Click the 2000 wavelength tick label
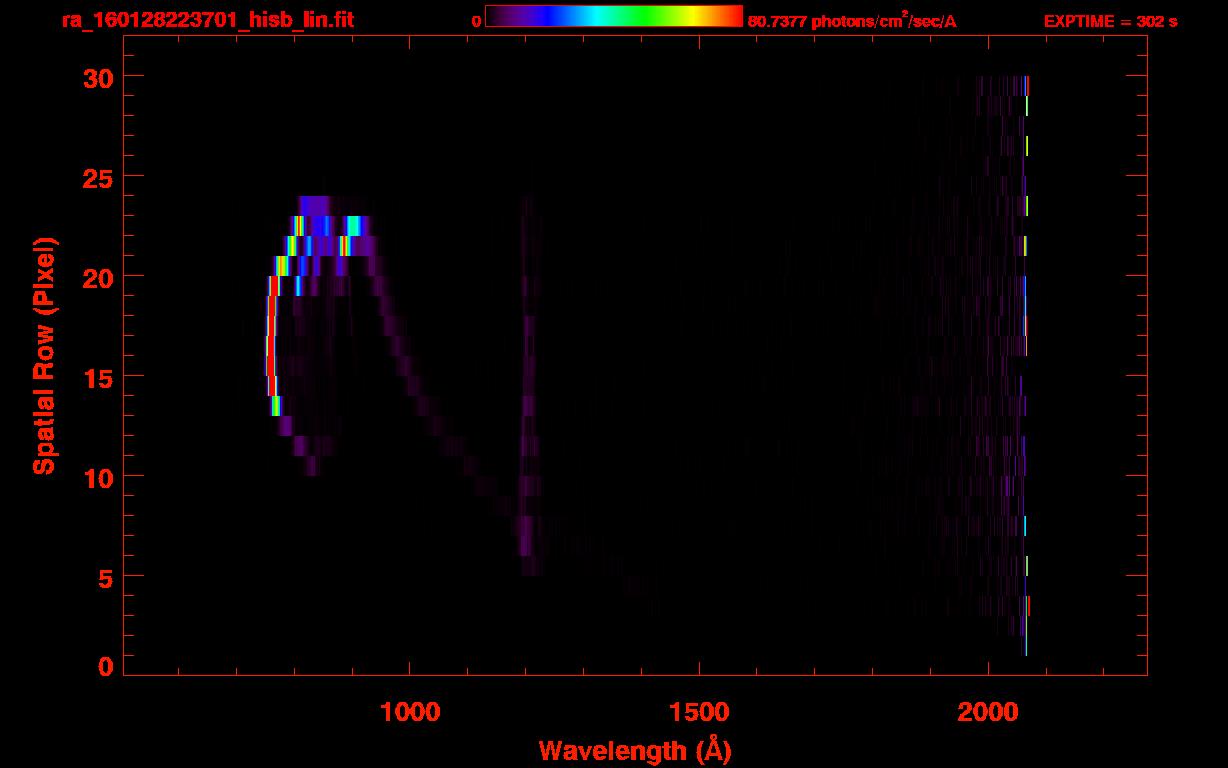The width and height of the screenshot is (1228, 768). pos(987,712)
